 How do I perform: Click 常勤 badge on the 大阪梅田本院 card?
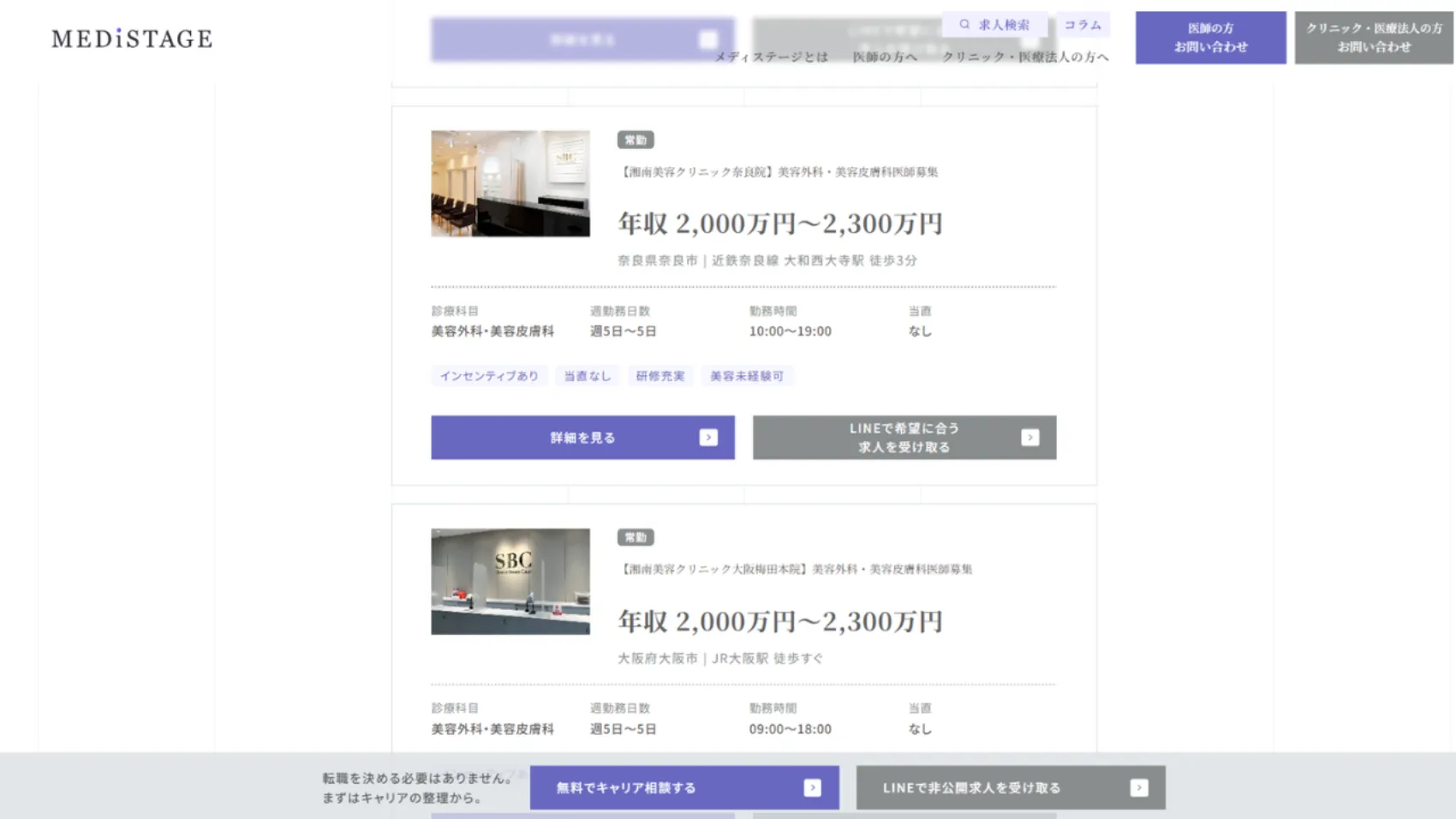pos(636,537)
